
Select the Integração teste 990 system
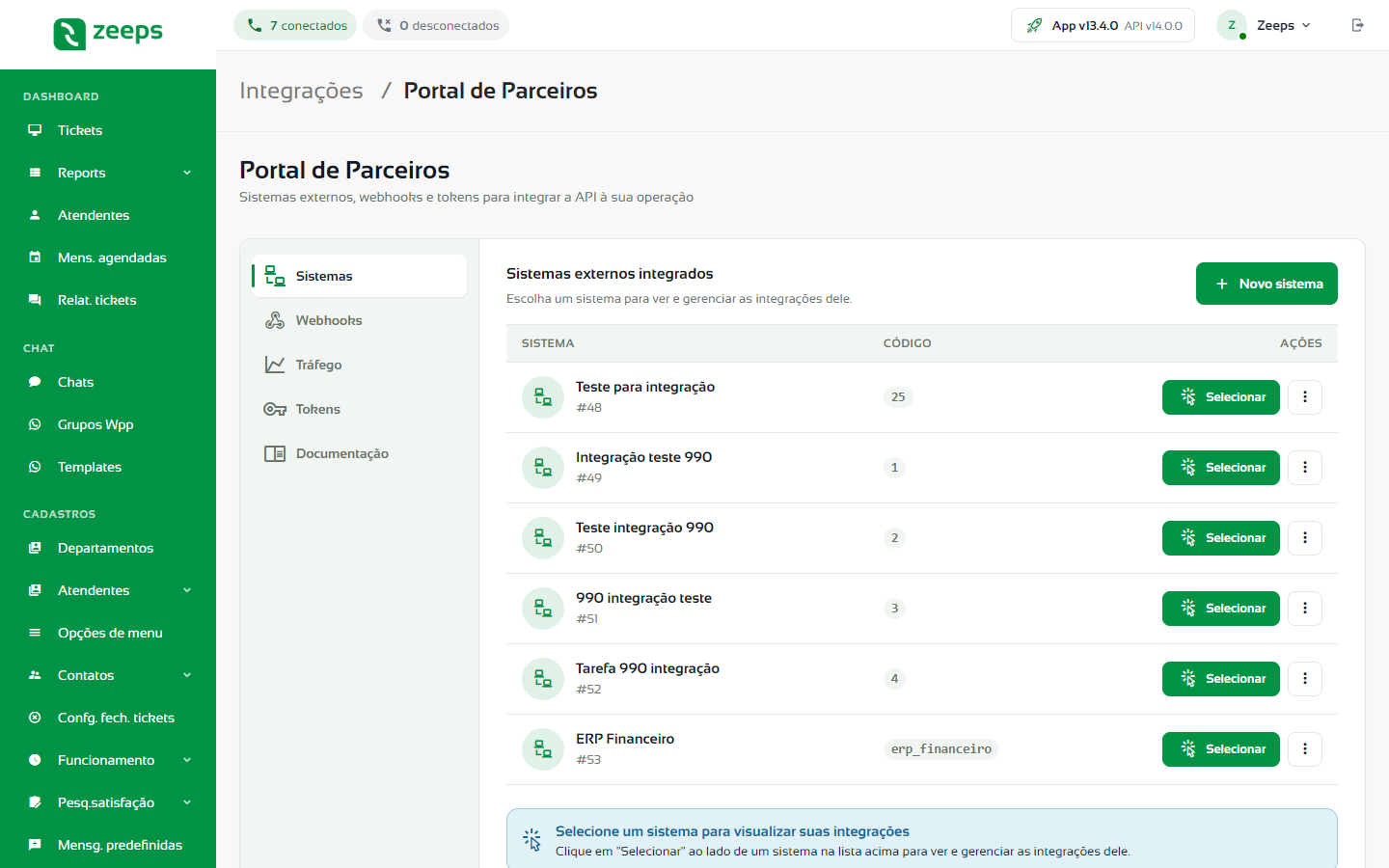[x=1220, y=468]
